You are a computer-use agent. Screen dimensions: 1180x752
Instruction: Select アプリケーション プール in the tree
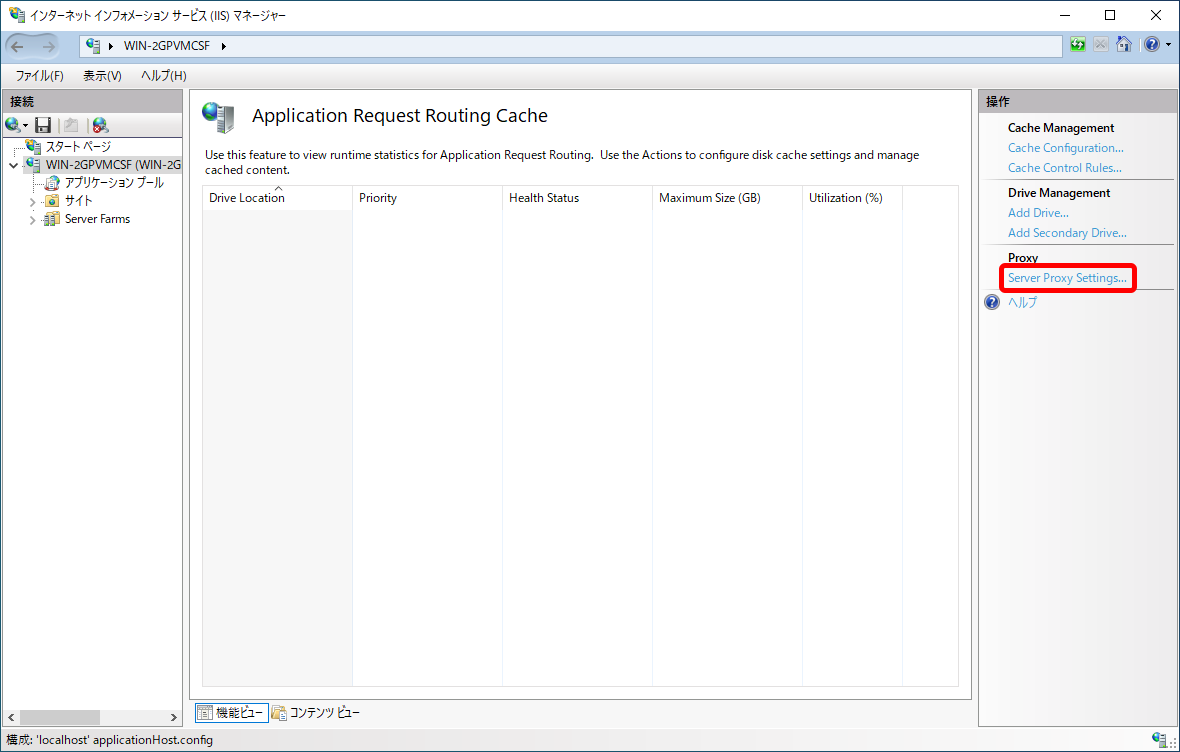(x=113, y=183)
